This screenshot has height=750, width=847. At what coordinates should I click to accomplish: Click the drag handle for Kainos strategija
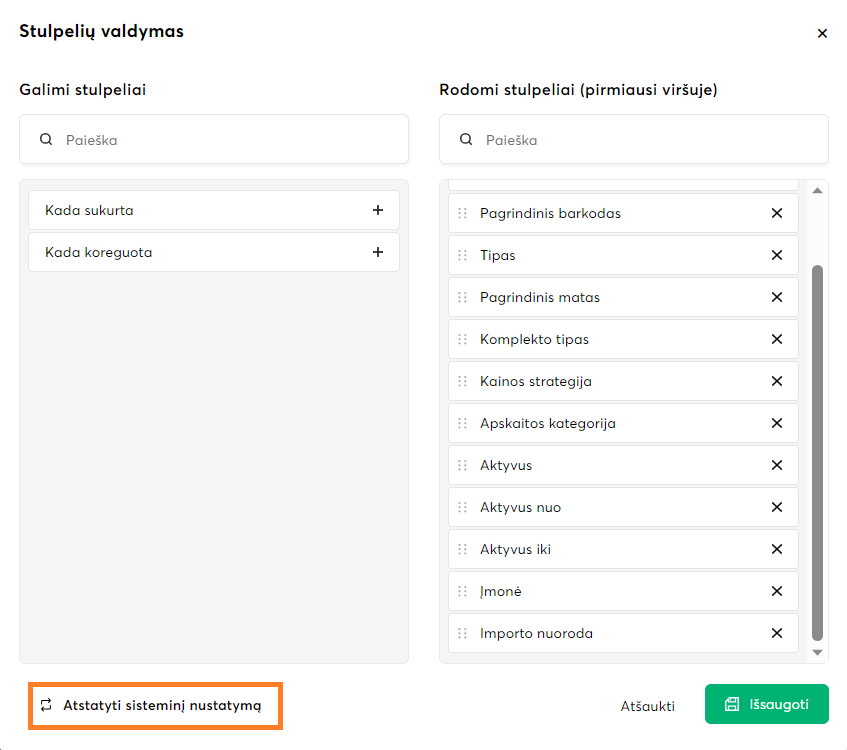click(x=462, y=381)
